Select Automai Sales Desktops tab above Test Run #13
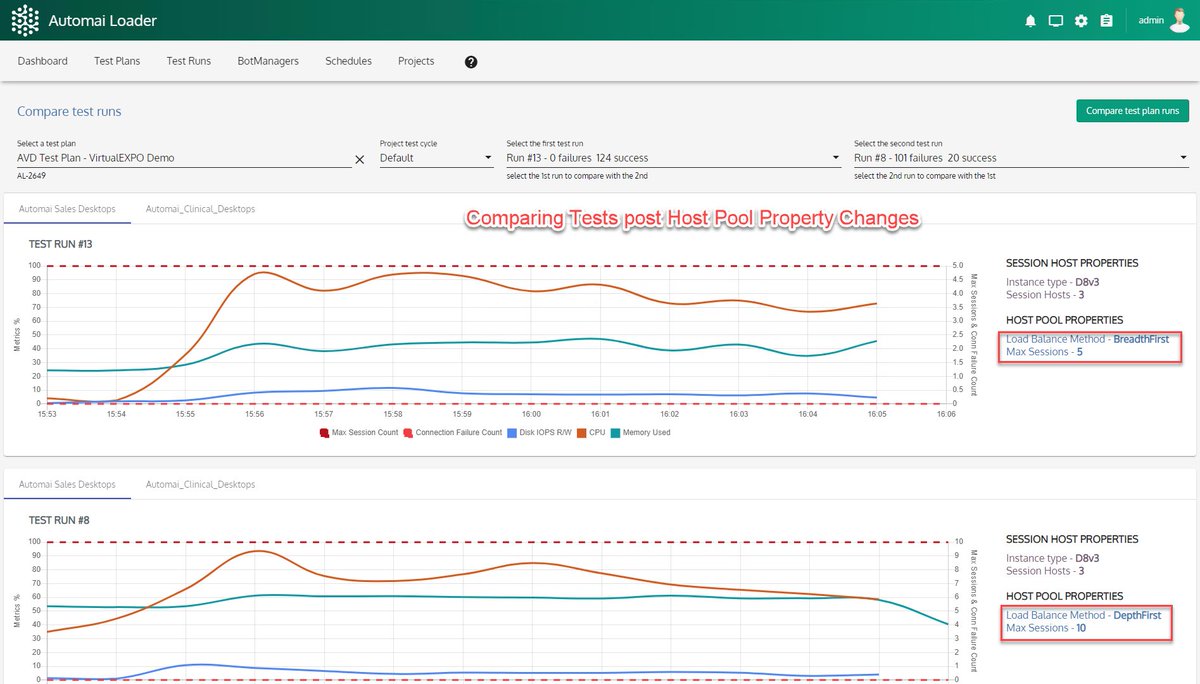This screenshot has width=1200, height=684. 67,209
